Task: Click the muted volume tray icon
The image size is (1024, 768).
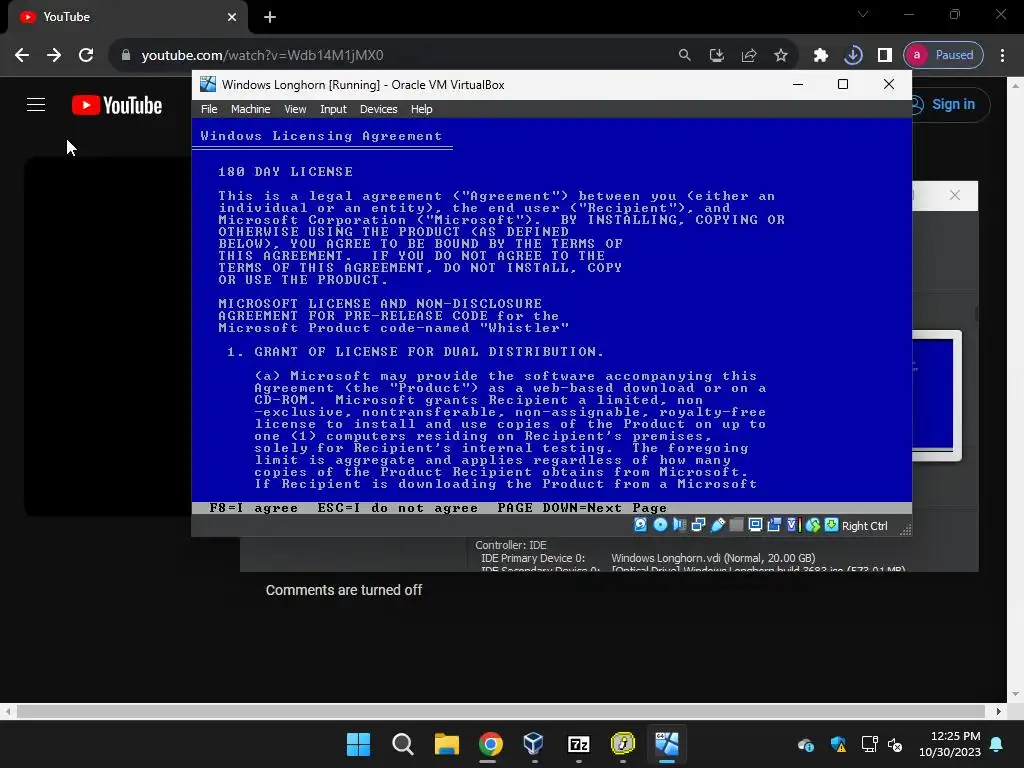Action: click(895, 744)
